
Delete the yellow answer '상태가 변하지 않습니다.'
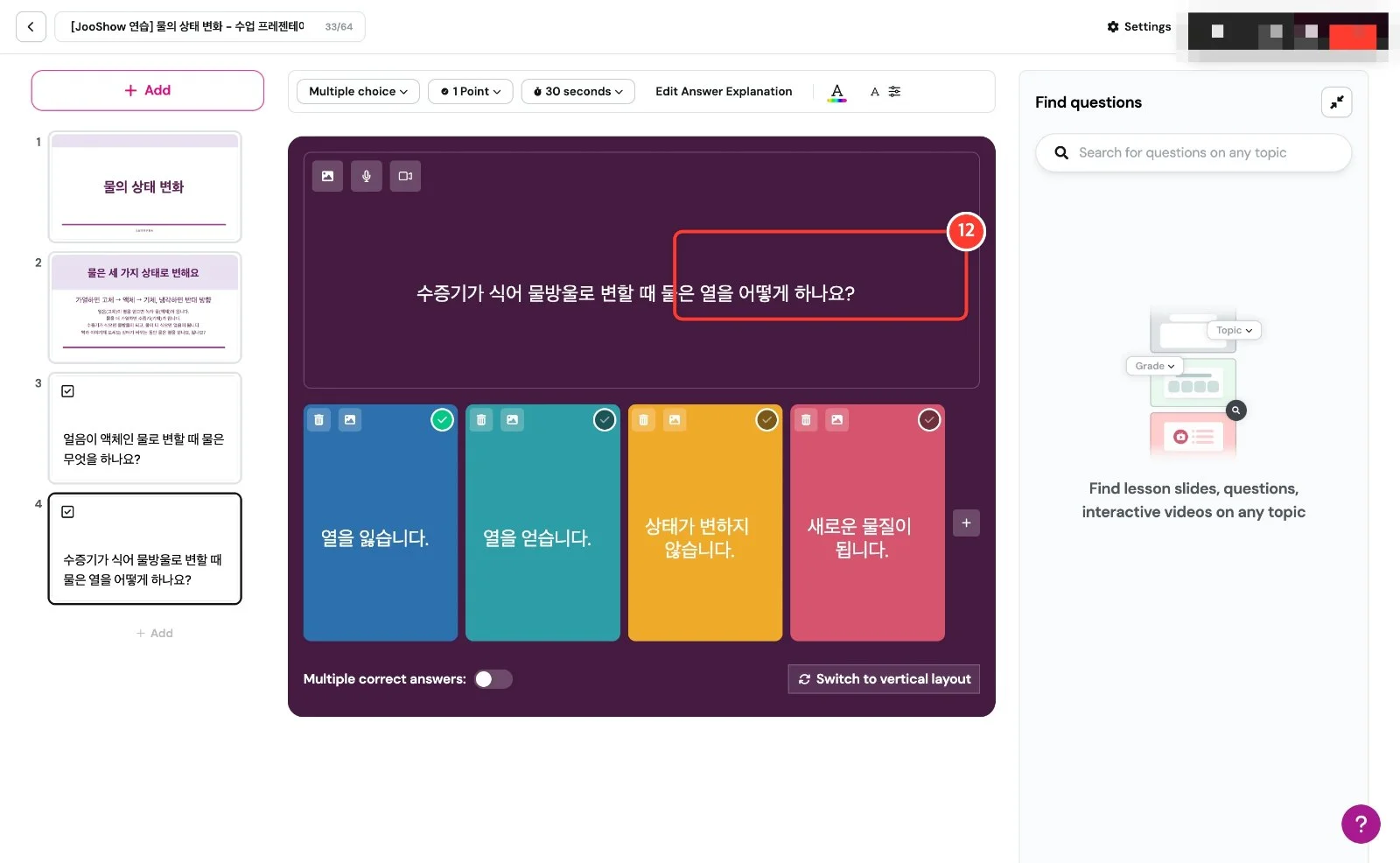pyautogui.click(x=644, y=420)
